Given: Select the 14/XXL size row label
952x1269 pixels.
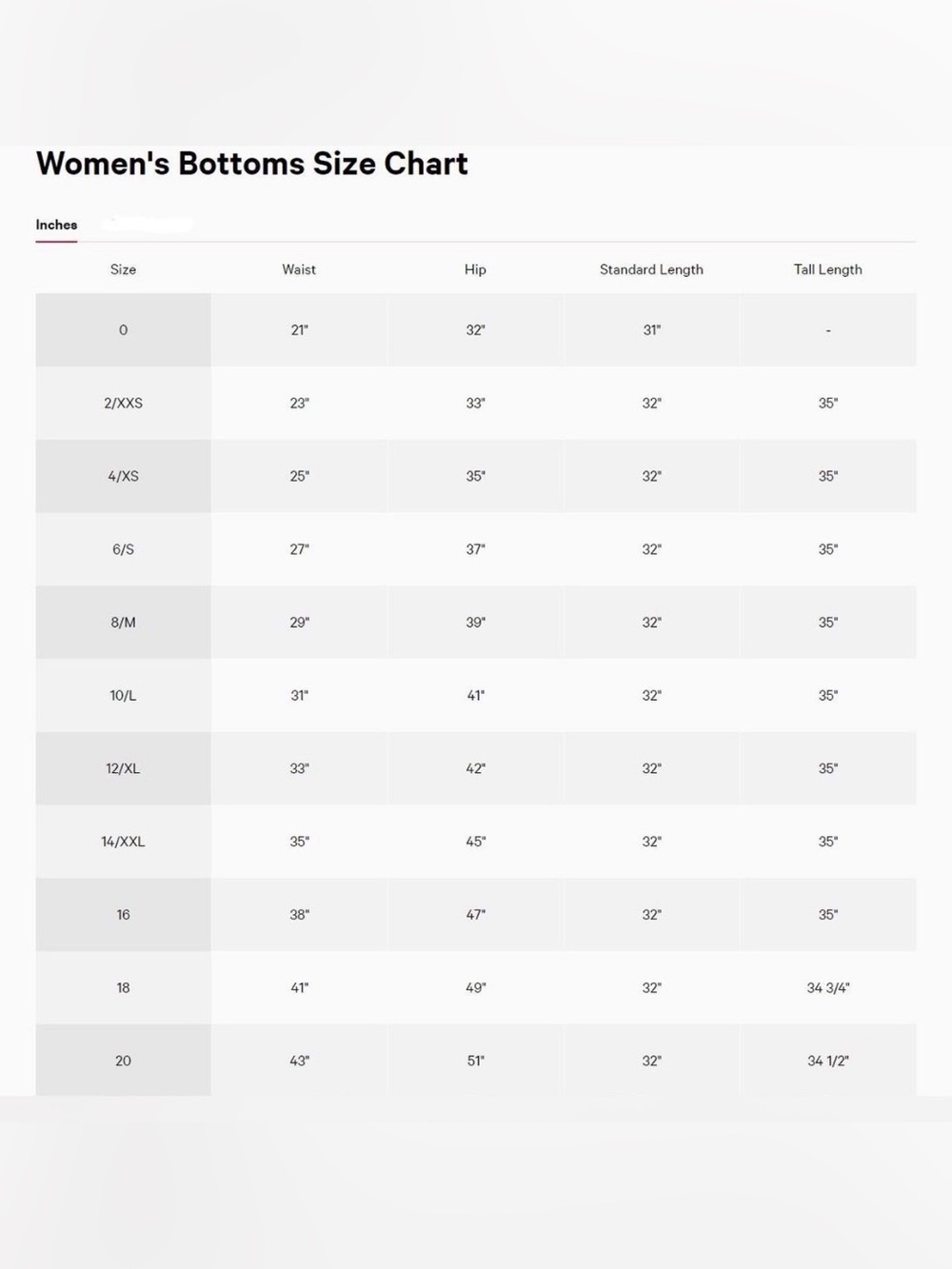Looking at the screenshot, I should coord(123,842).
